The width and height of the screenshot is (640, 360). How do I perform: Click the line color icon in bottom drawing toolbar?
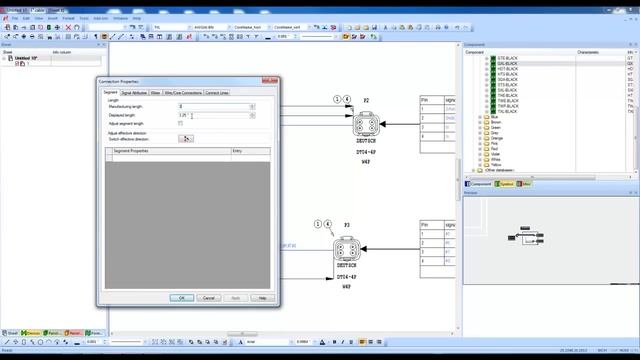(77, 342)
